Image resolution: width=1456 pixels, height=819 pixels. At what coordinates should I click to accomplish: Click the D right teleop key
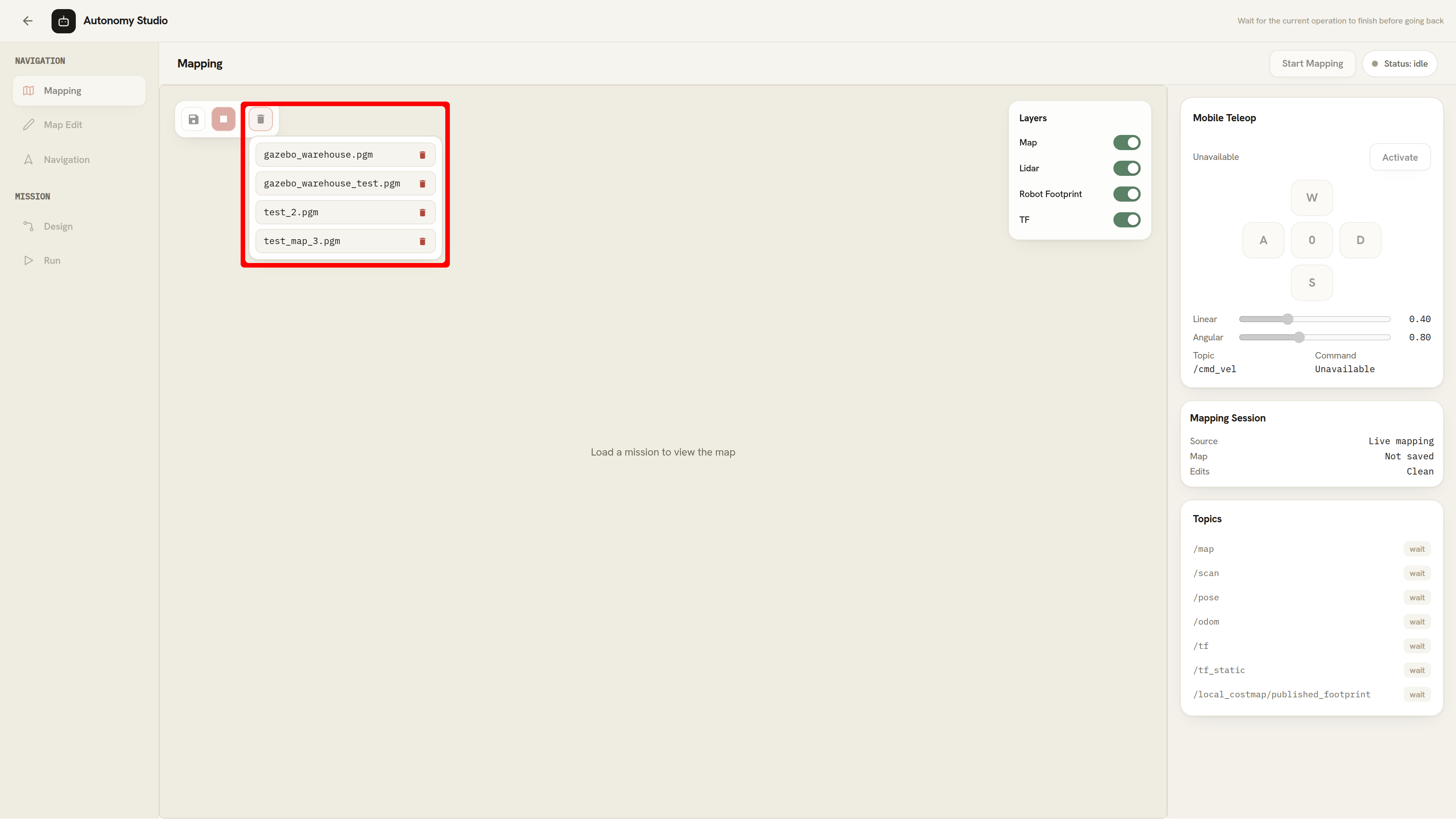click(1360, 240)
